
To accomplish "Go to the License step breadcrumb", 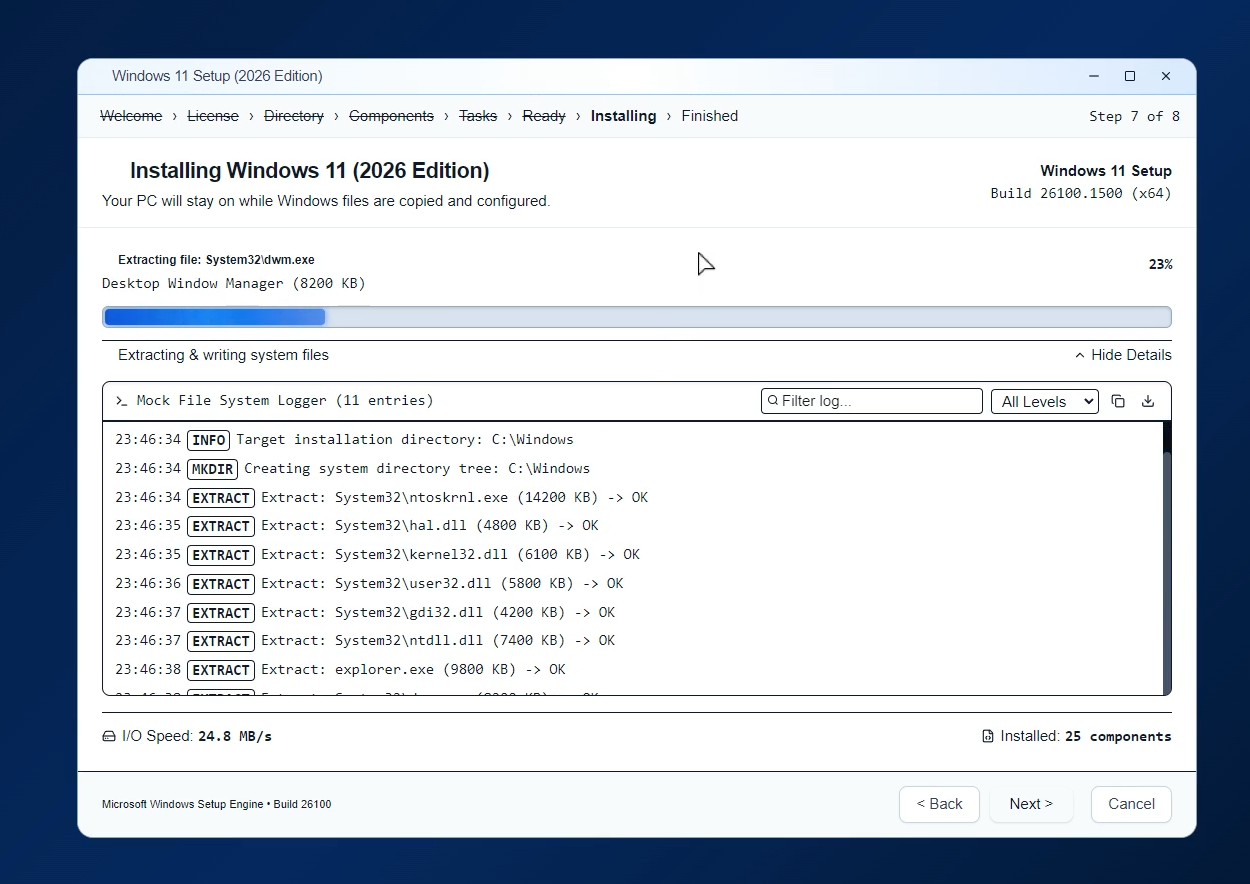I will tap(213, 116).
